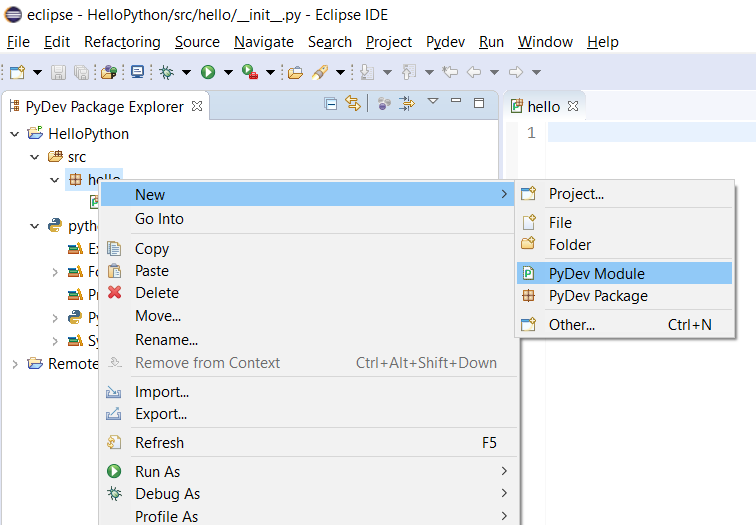Image resolution: width=756 pixels, height=525 pixels.
Task: Open the Run As submenu
Action: click(309, 471)
